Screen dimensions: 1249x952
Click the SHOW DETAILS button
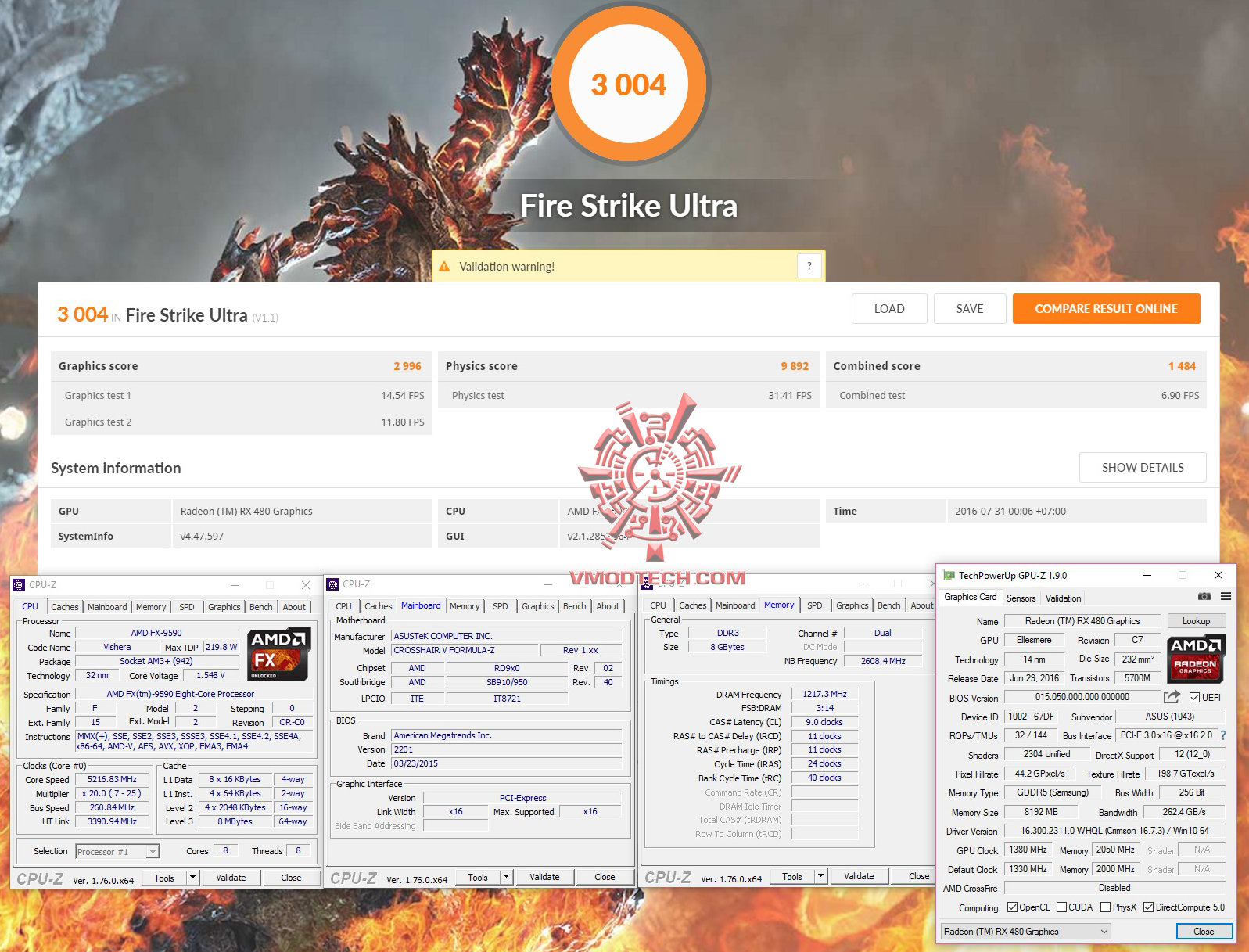point(1143,468)
